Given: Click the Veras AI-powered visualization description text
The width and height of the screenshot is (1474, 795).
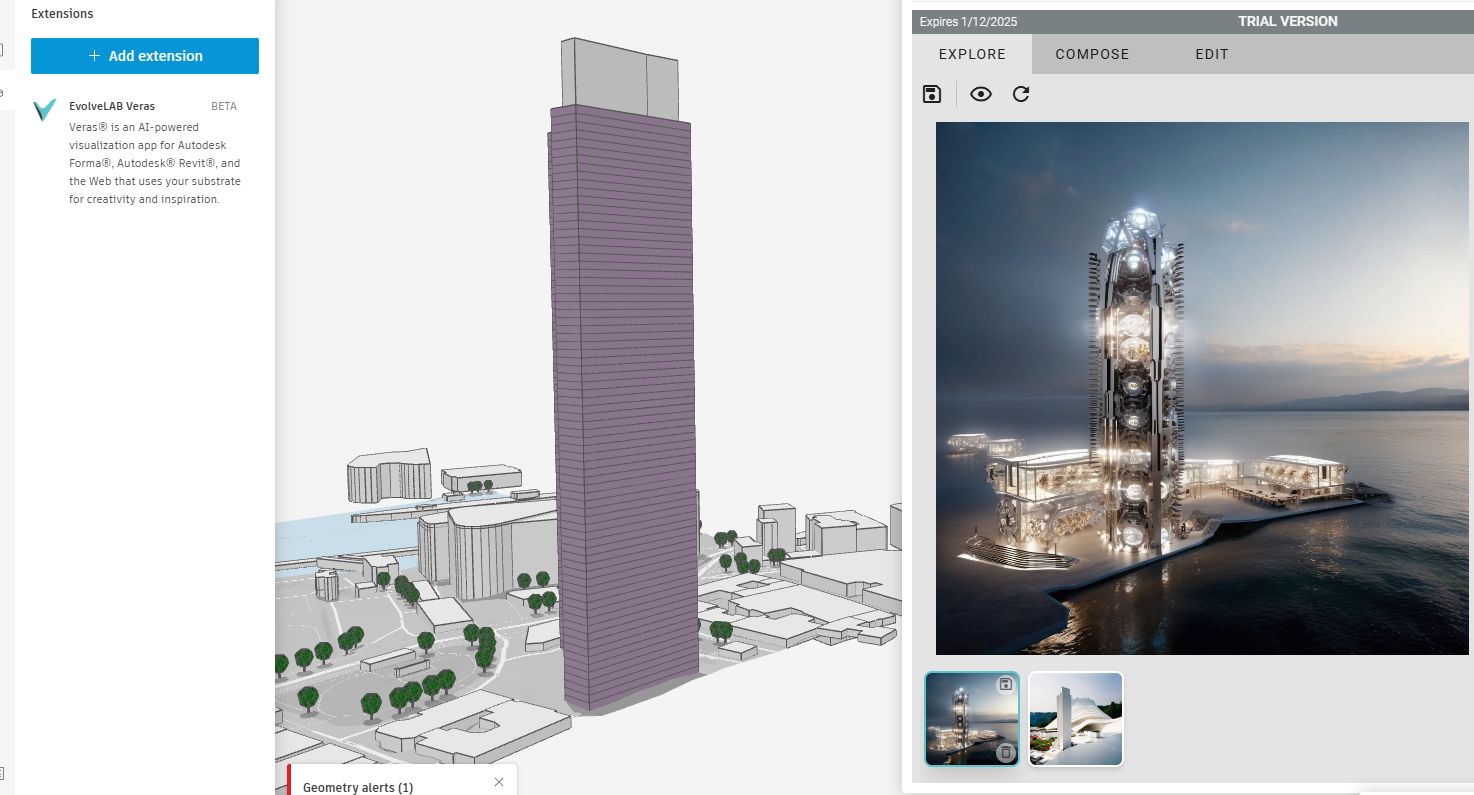Looking at the screenshot, I should [x=155, y=163].
